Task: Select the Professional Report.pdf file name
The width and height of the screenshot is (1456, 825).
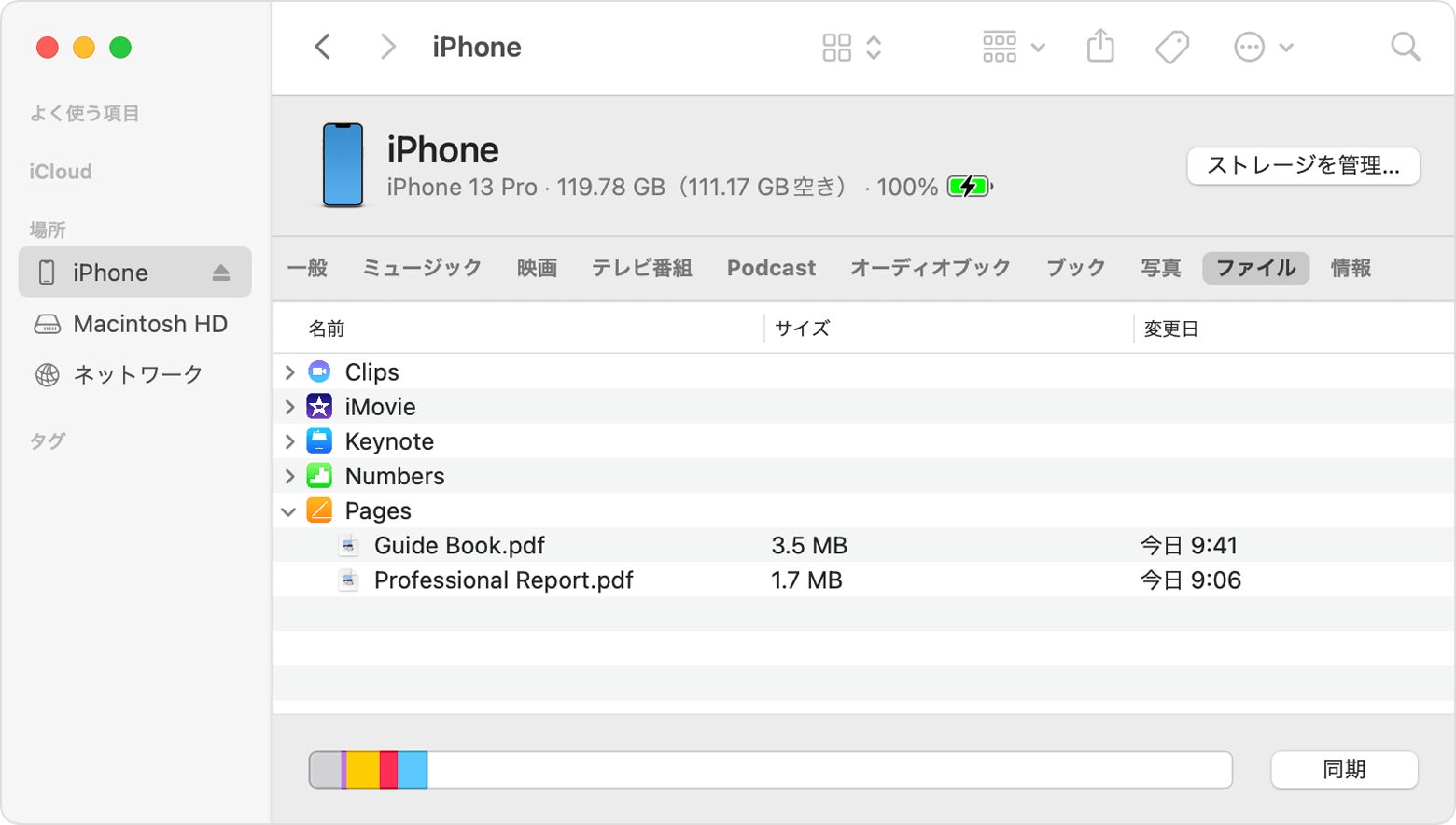Action: pyautogui.click(x=504, y=580)
